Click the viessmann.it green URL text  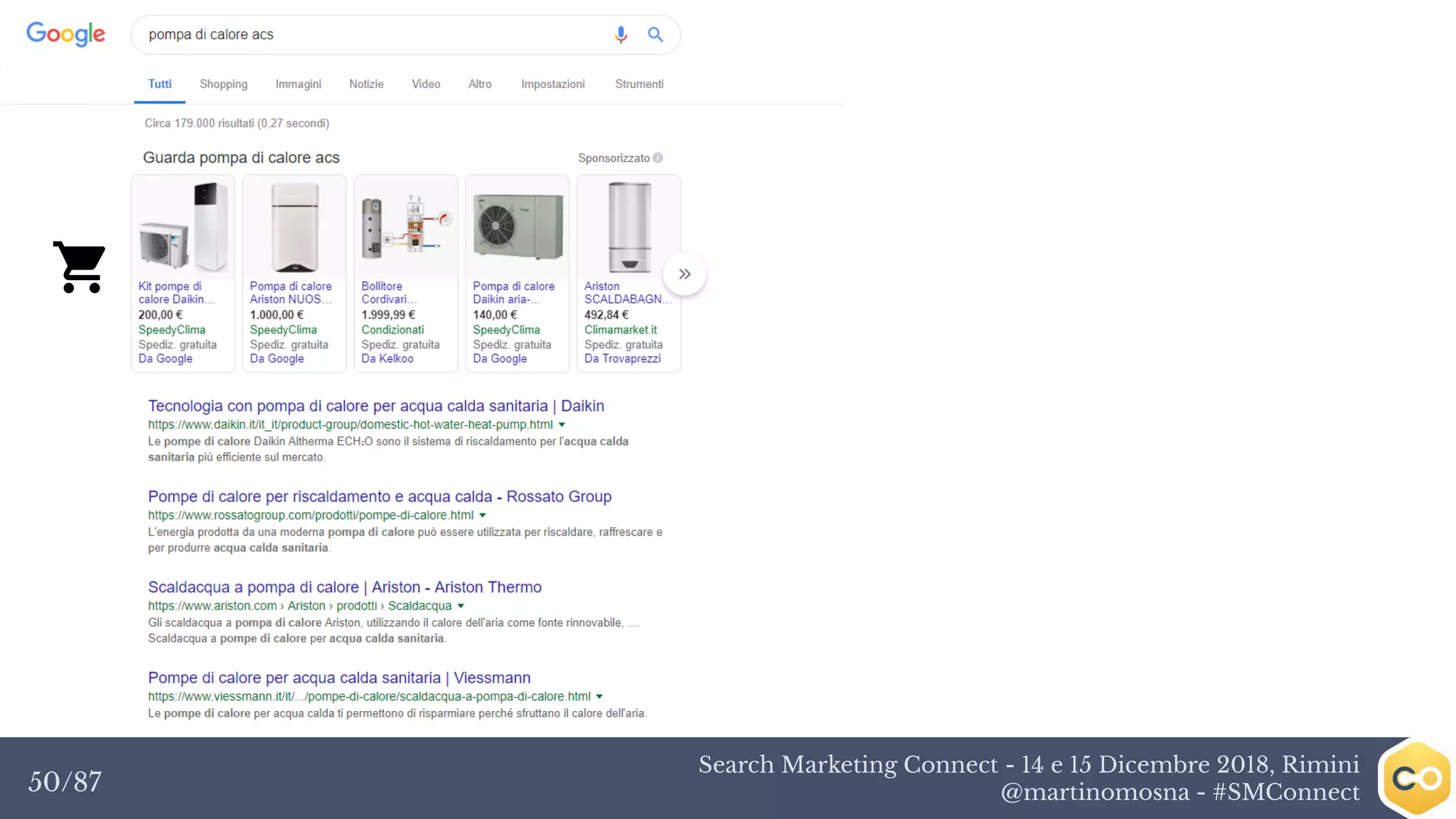pyautogui.click(x=369, y=697)
